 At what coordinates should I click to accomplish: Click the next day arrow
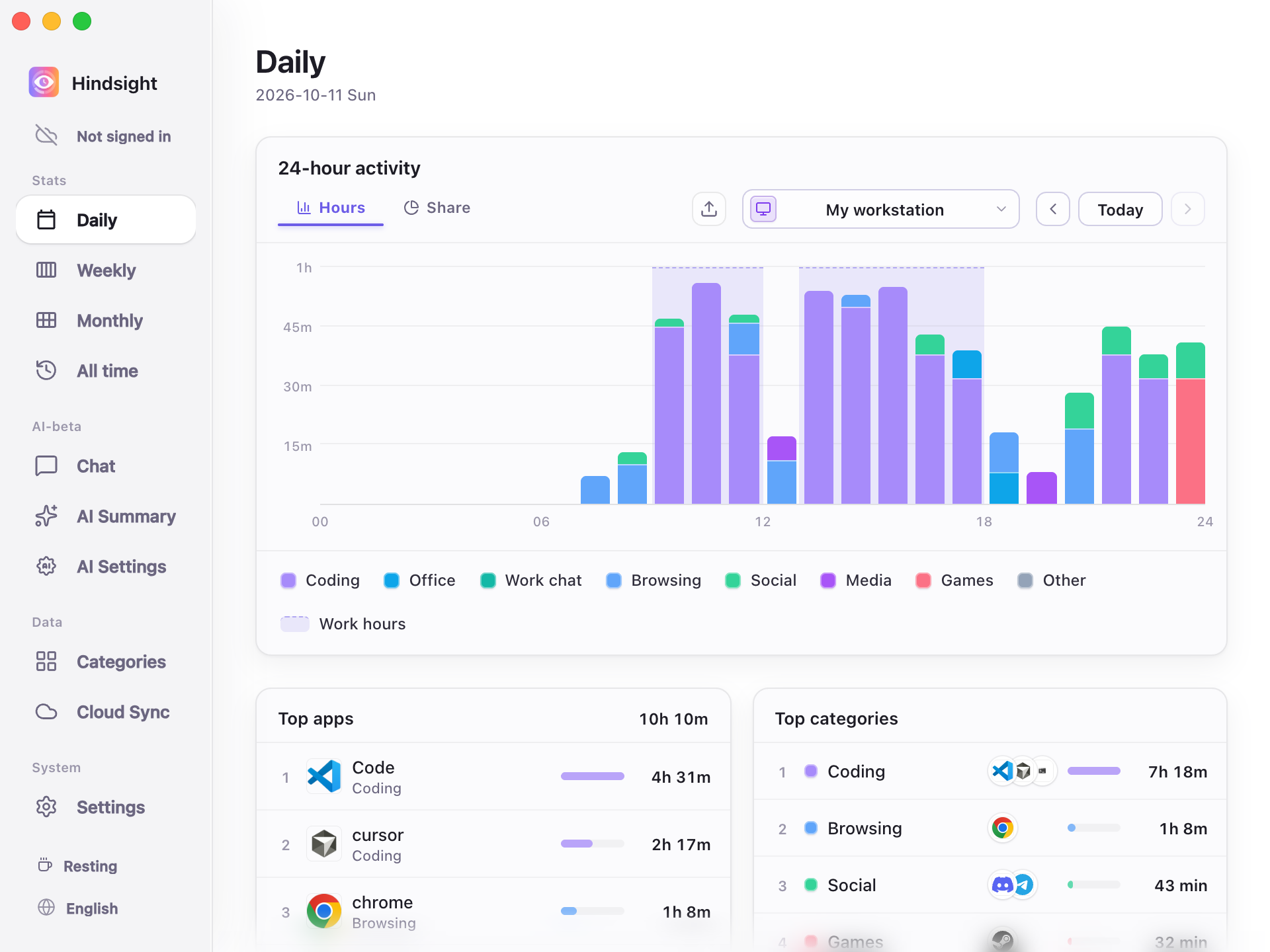(x=1188, y=209)
